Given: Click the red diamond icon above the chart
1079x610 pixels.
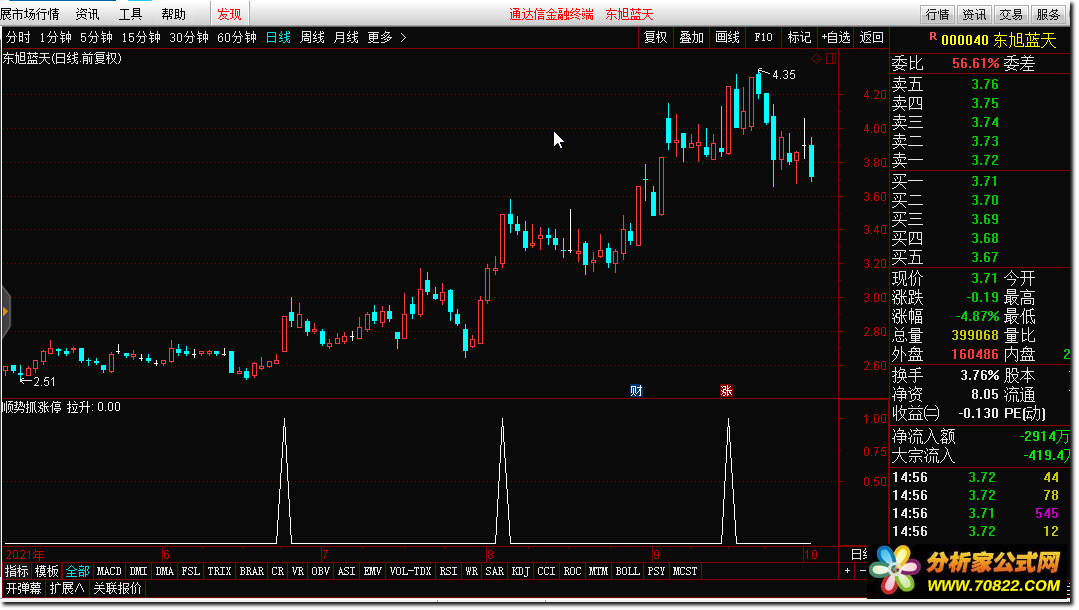Looking at the screenshot, I should tap(816, 59).
